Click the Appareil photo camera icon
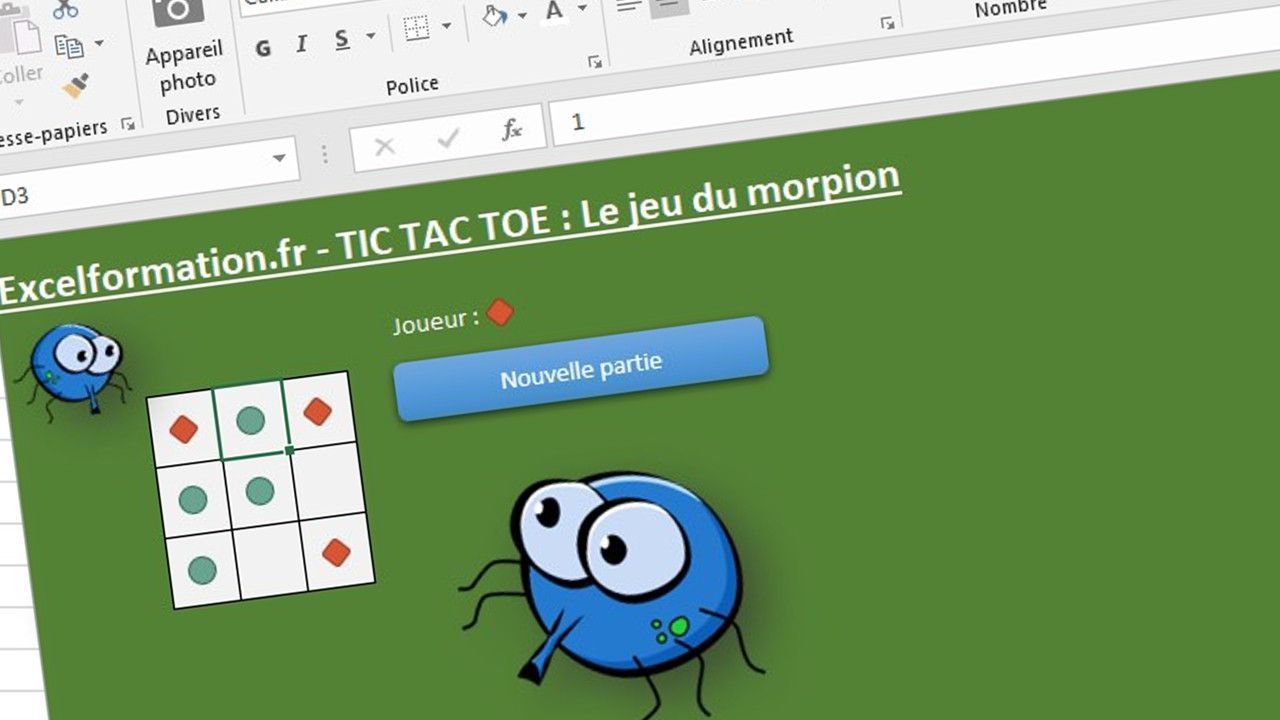The height and width of the screenshot is (720, 1280). 178,10
